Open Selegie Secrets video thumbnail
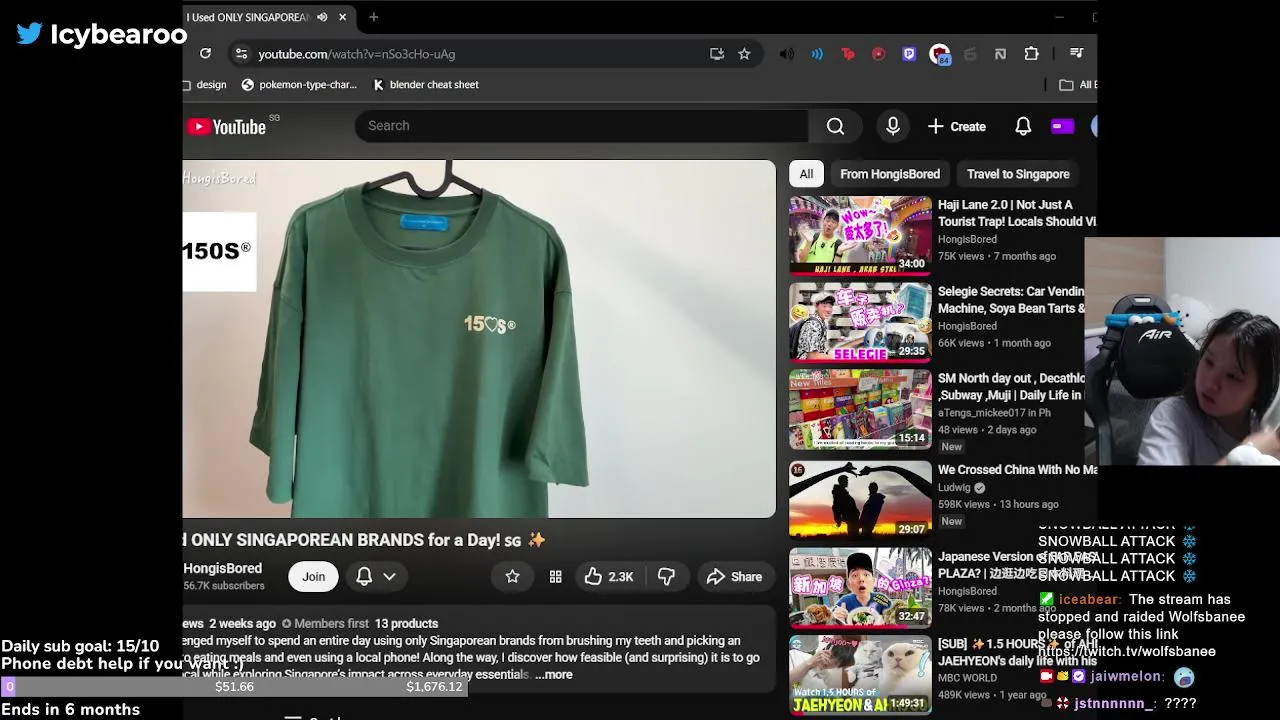This screenshot has width=1280, height=720. click(860, 322)
